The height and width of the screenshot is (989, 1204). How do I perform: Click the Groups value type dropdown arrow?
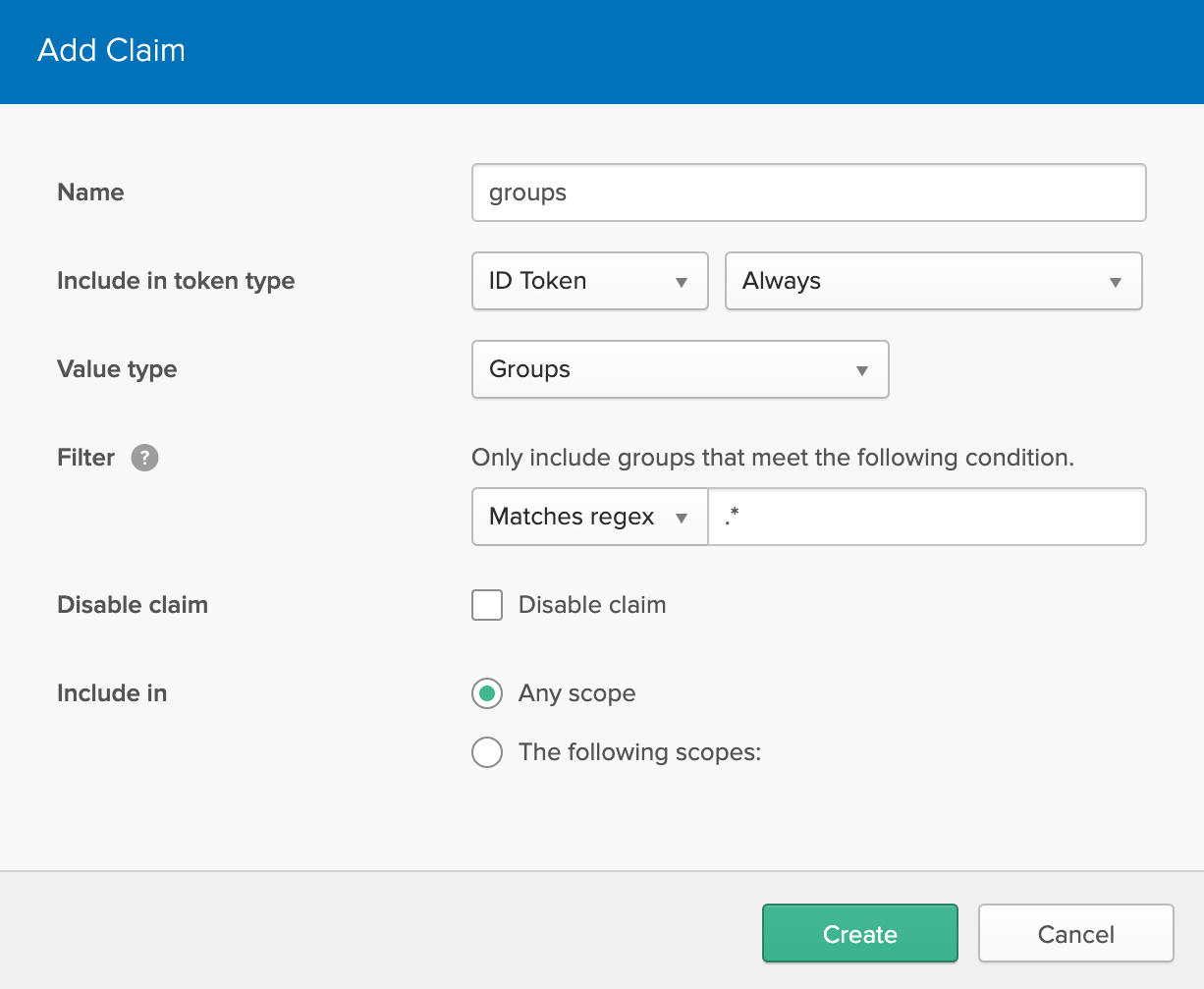(x=861, y=369)
